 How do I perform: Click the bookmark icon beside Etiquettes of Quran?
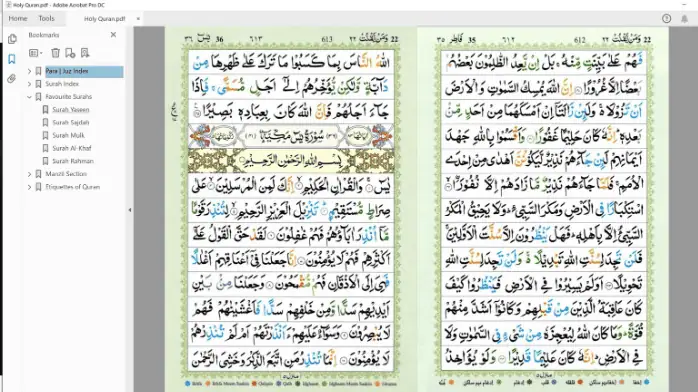(x=38, y=187)
